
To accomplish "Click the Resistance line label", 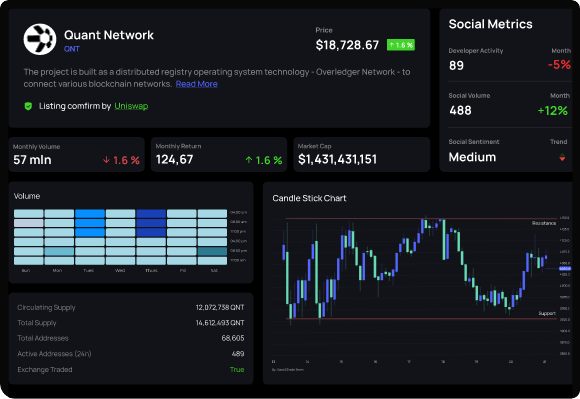I will 544,223.
